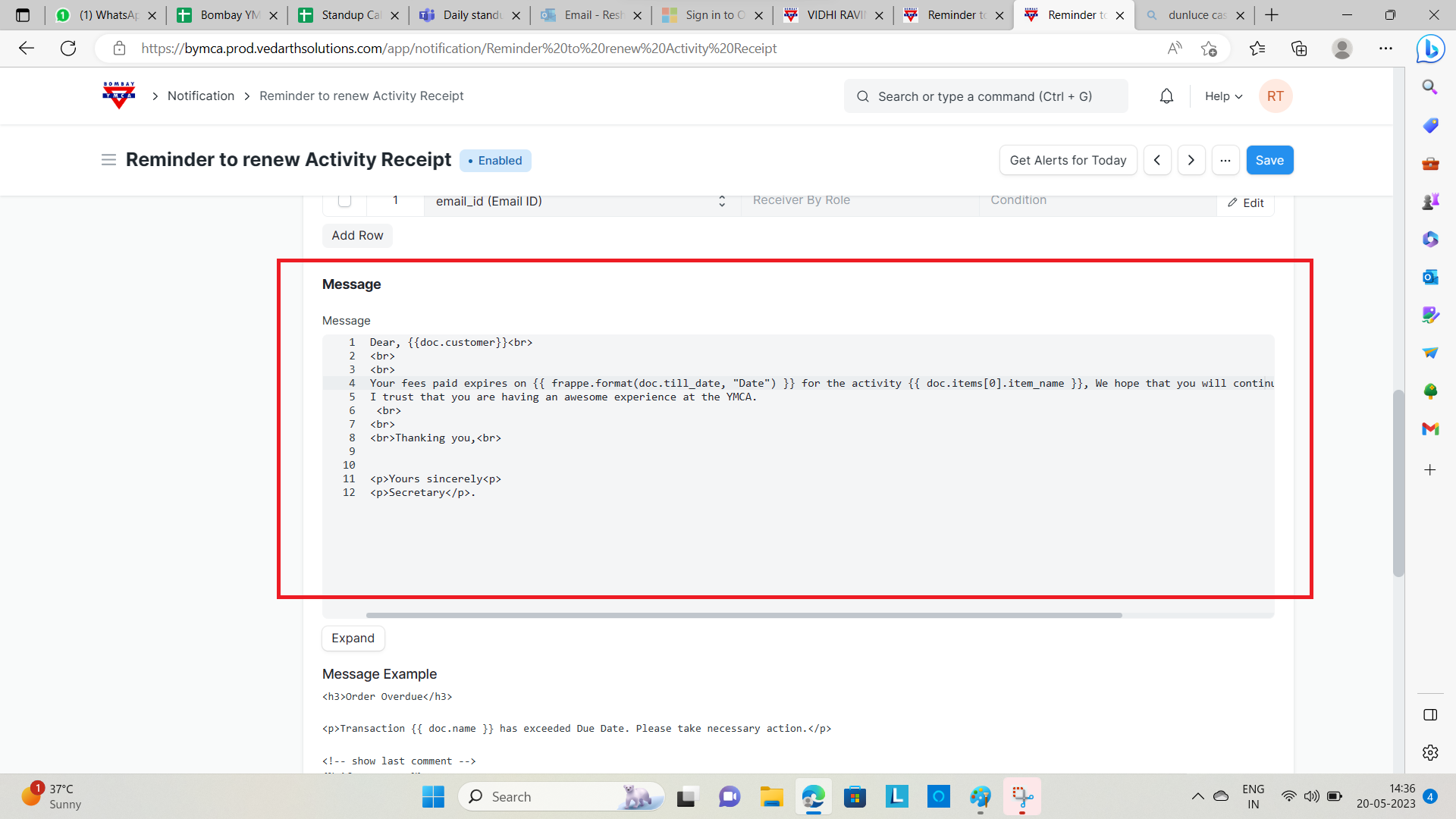Open Bing sidebar icon in Edge
Image resolution: width=1456 pixels, height=819 pixels.
point(1430,49)
